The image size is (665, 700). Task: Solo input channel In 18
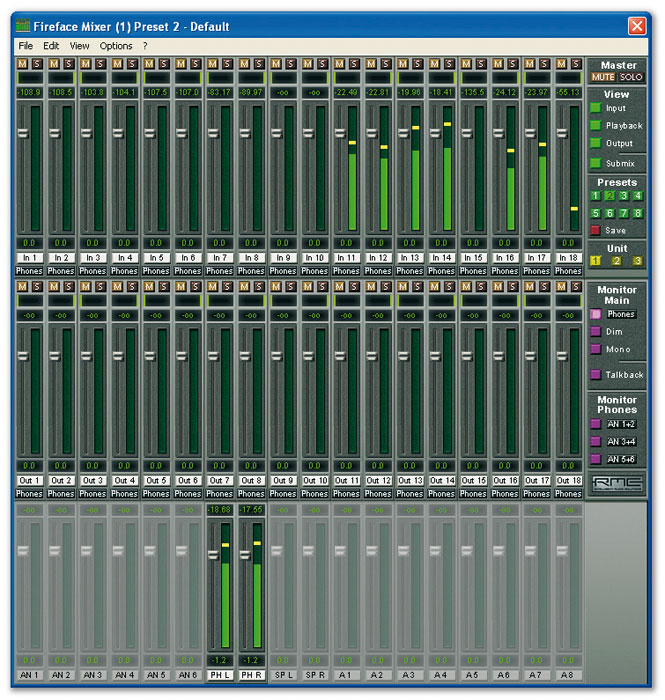[575, 63]
